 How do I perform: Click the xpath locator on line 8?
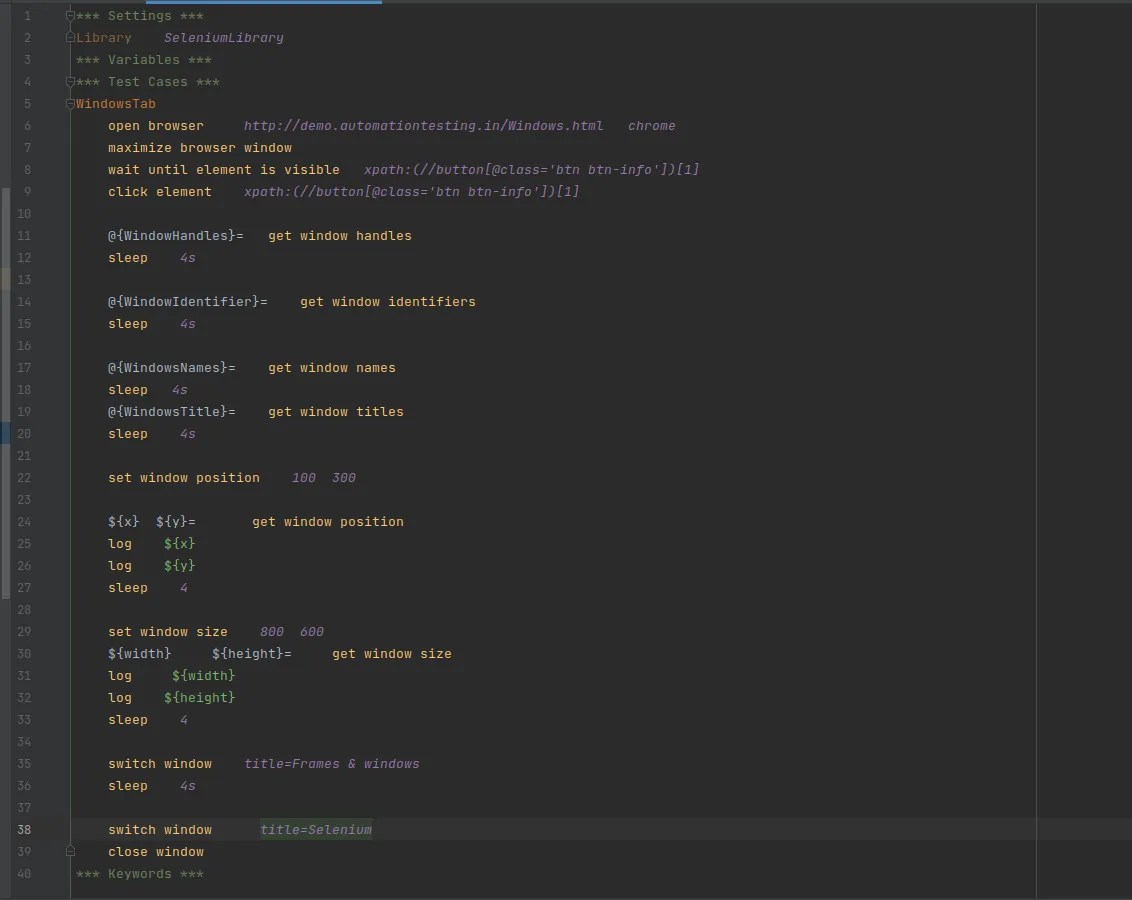tap(530, 169)
